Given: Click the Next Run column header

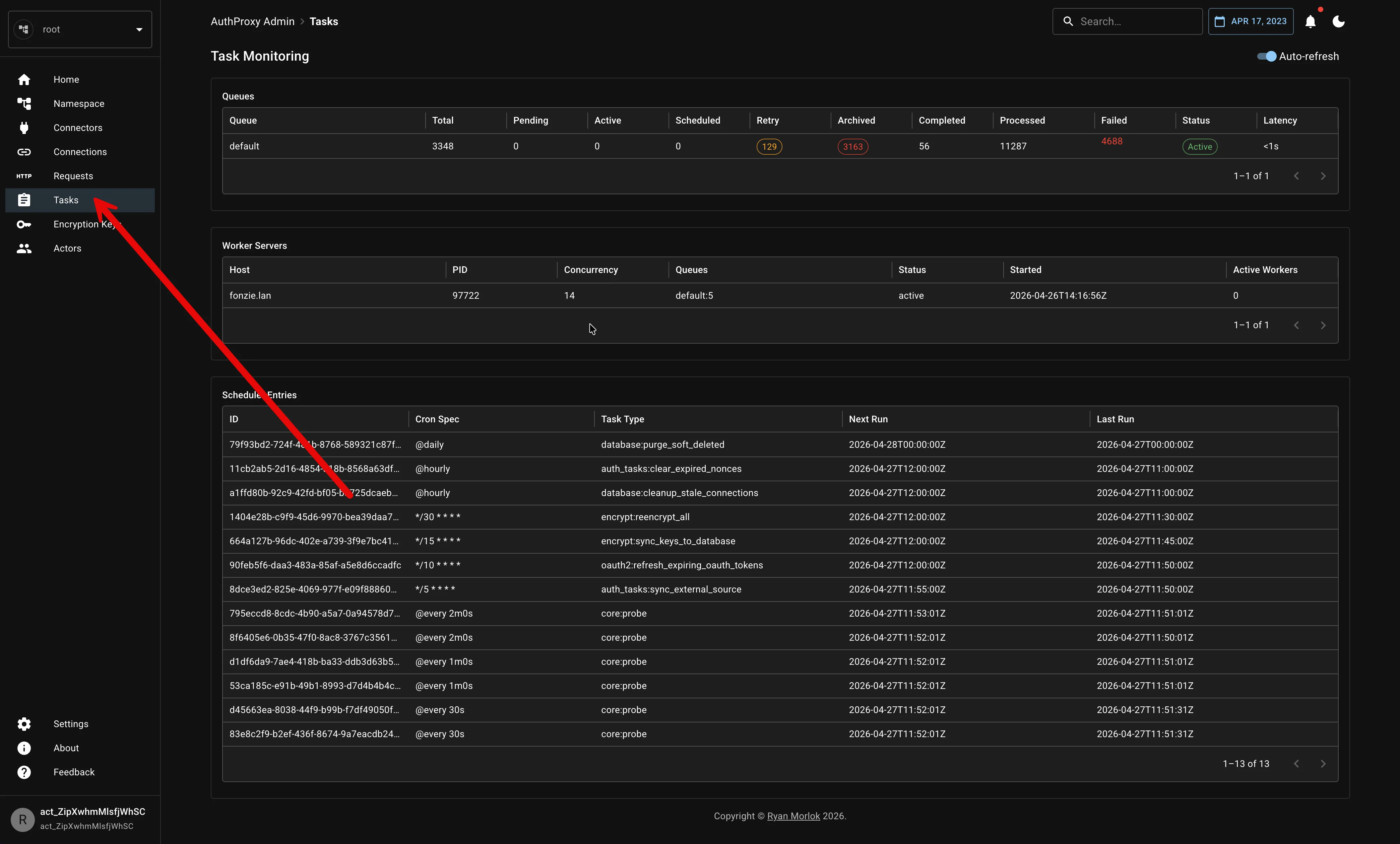Looking at the screenshot, I should click(x=966, y=419).
